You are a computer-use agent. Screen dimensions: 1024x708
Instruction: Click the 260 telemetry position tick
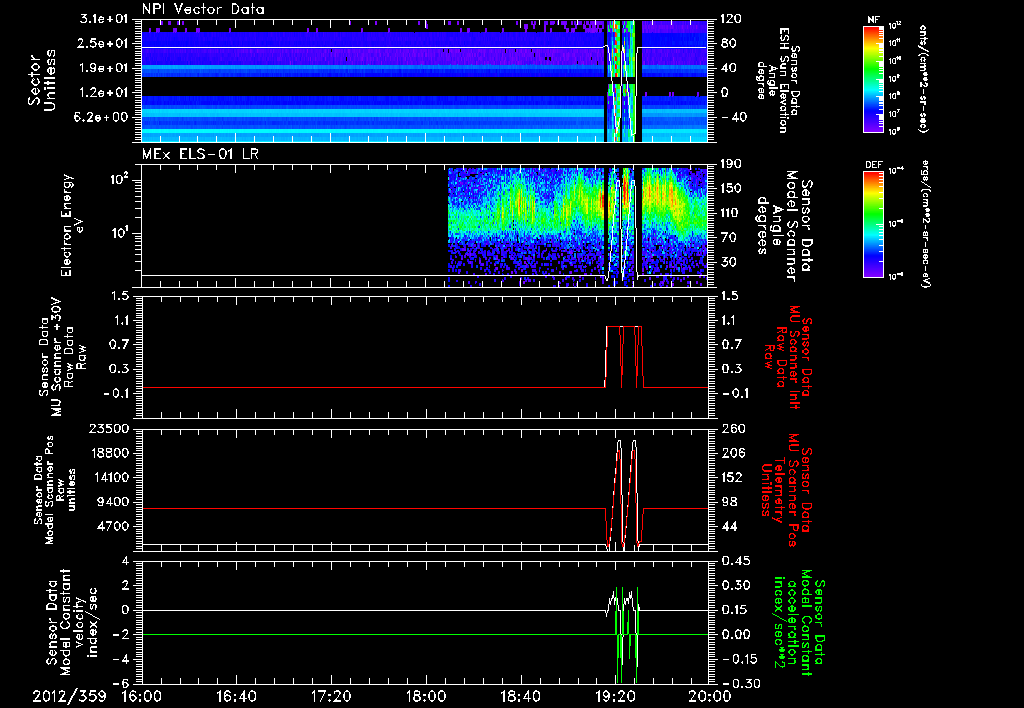(x=730, y=429)
